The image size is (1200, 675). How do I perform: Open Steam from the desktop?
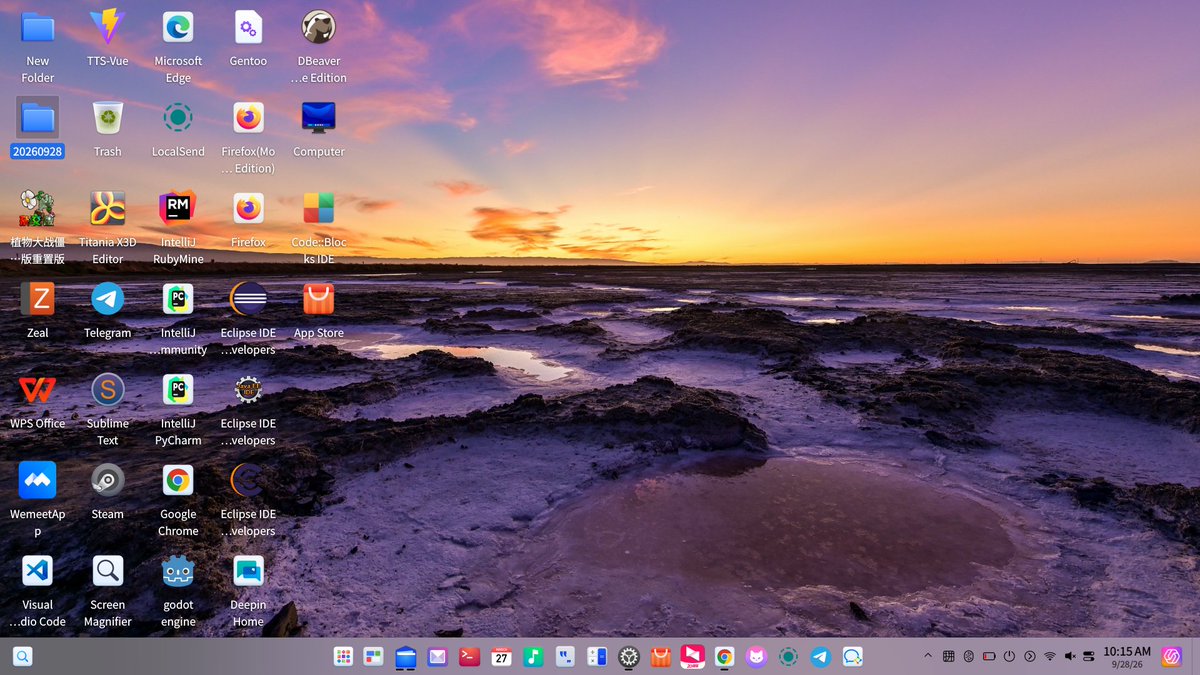point(107,480)
